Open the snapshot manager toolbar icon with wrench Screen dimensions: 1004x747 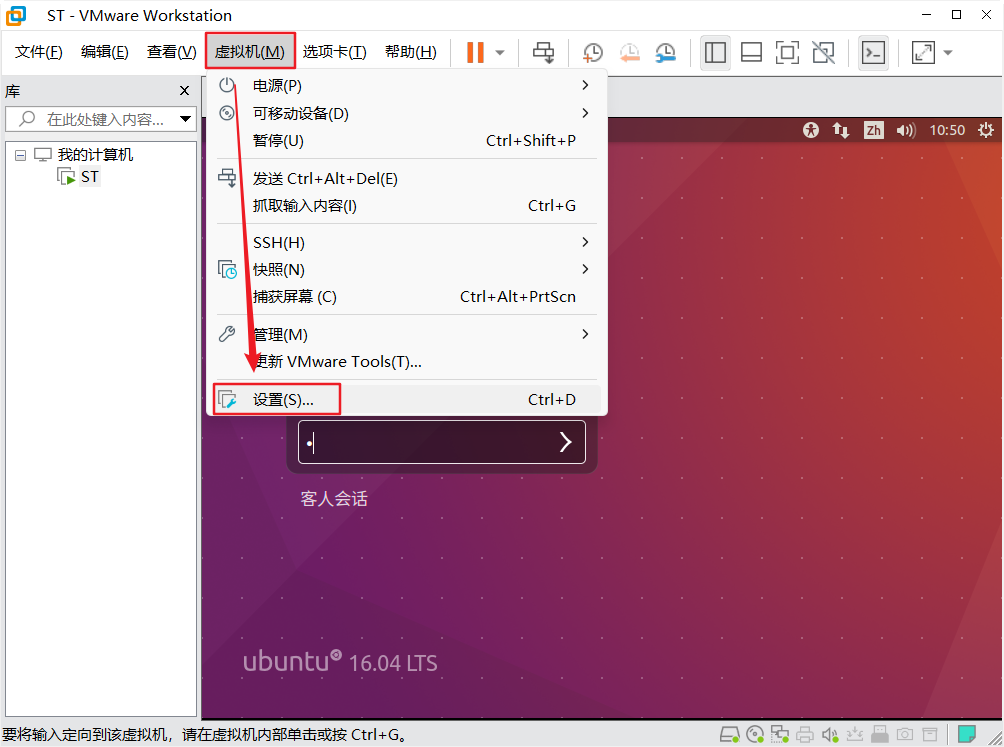pos(666,52)
